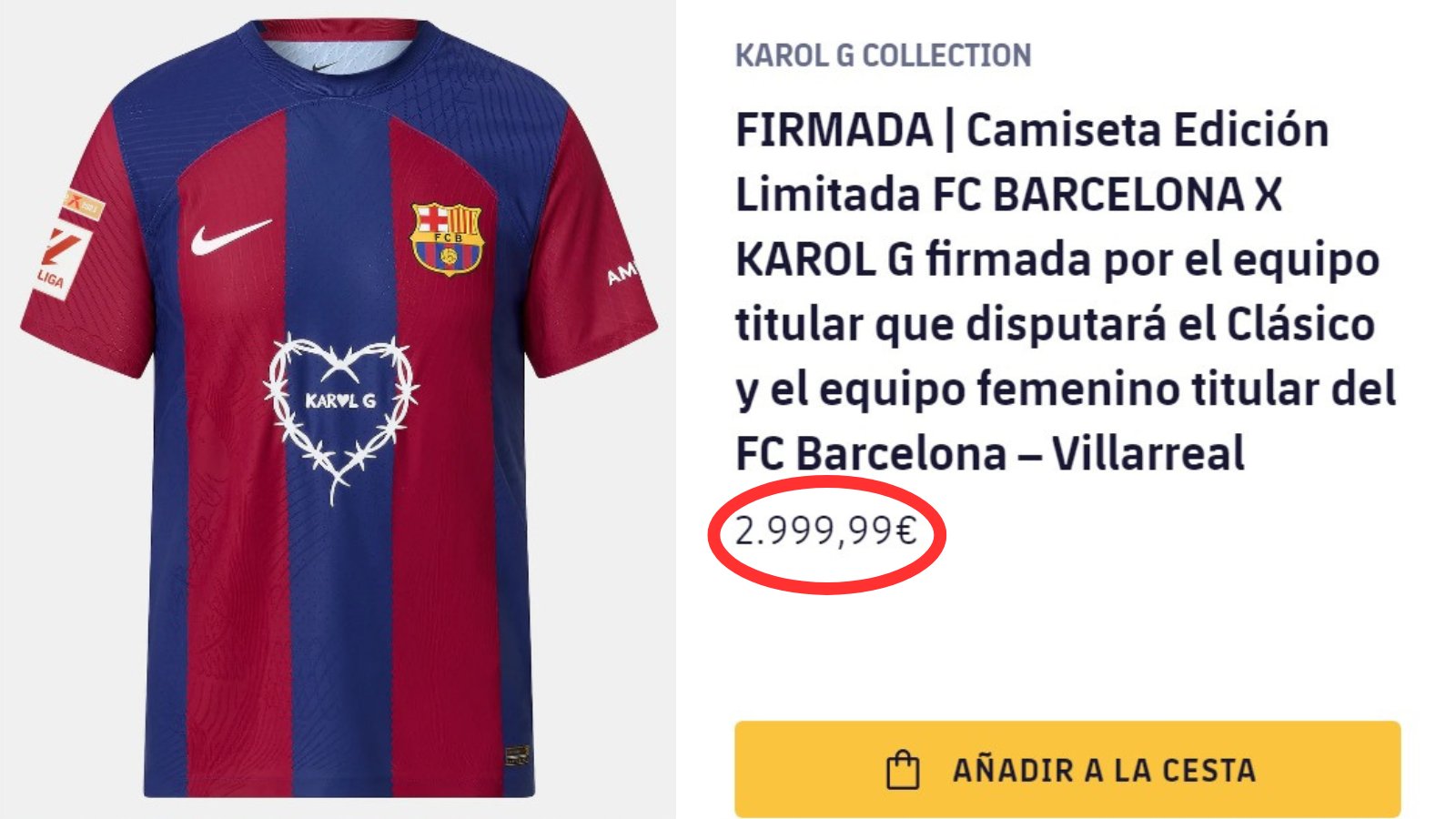1456x819 pixels.
Task: Click the red oval around the price
Action: tap(827, 534)
